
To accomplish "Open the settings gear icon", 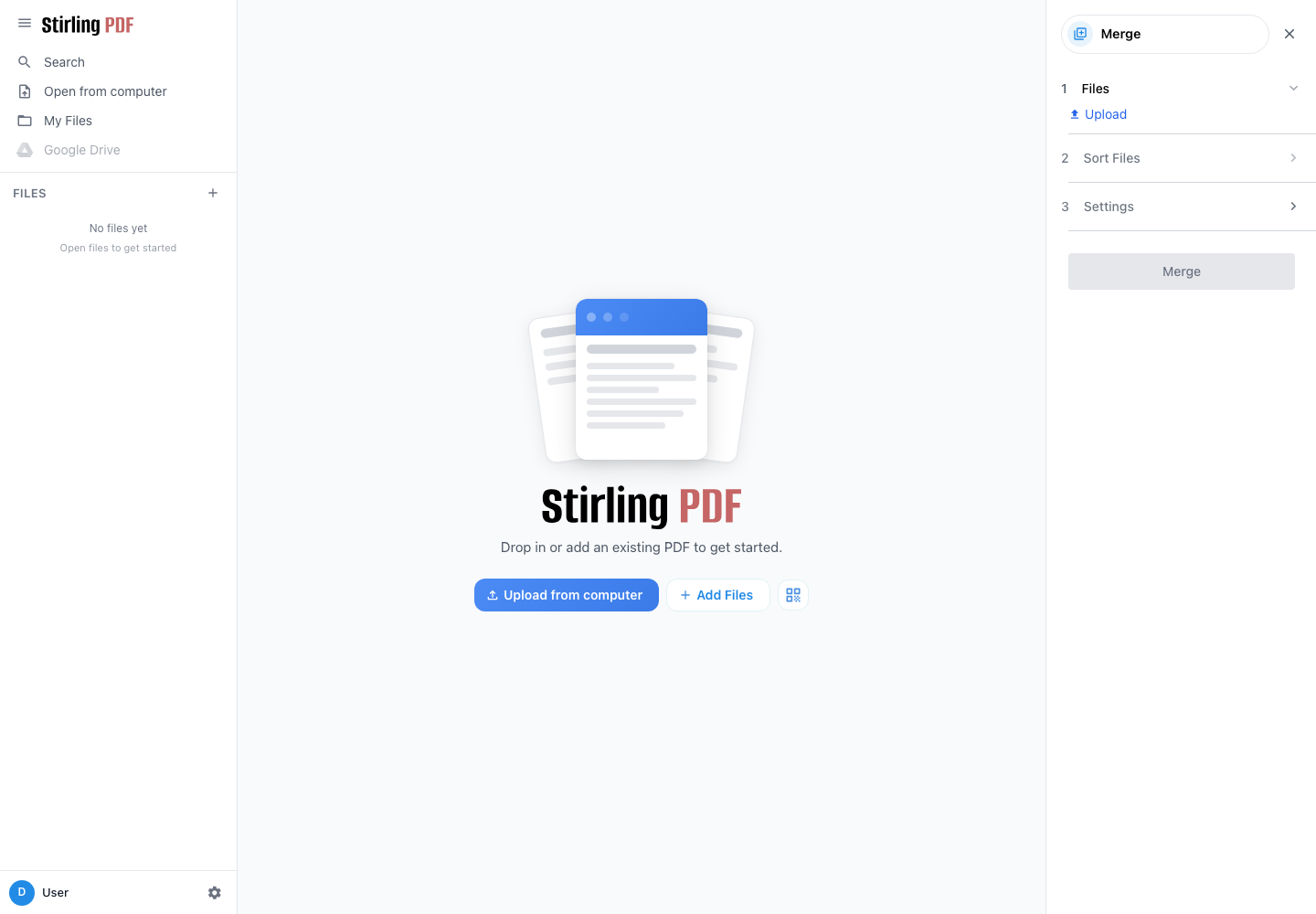I will coord(215,893).
